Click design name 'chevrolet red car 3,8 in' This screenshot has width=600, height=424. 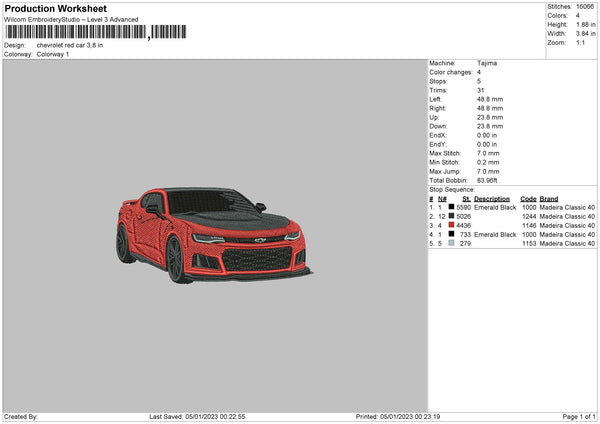coord(70,45)
